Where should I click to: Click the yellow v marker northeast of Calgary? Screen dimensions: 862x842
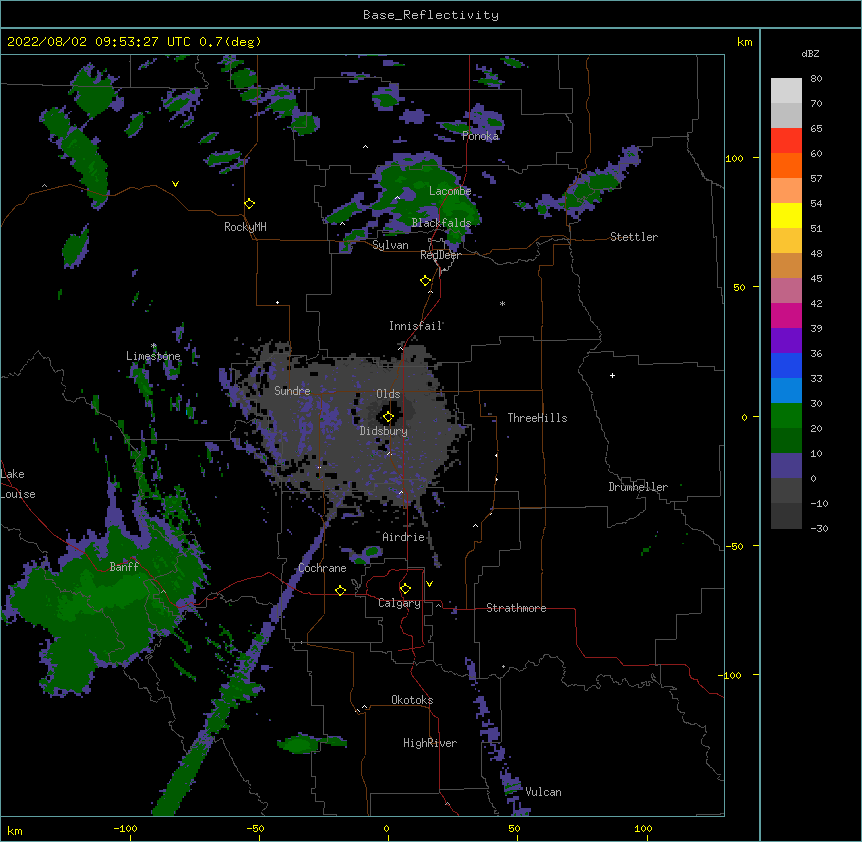point(429,584)
